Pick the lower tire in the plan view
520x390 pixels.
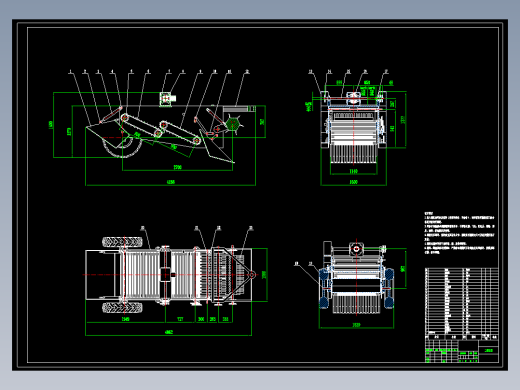pyautogui.click(x=122, y=307)
